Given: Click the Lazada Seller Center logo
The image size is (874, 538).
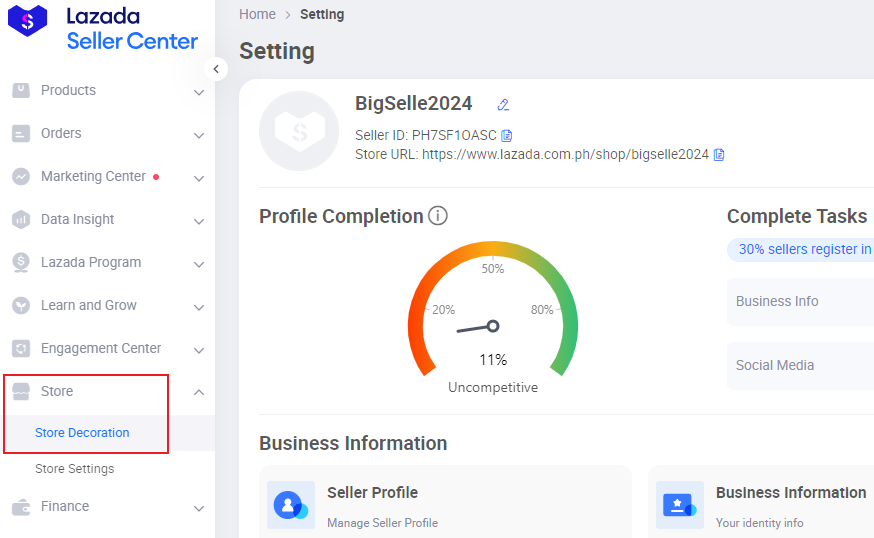Looking at the screenshot, I should pyautogui.click(x=103, y=28).
